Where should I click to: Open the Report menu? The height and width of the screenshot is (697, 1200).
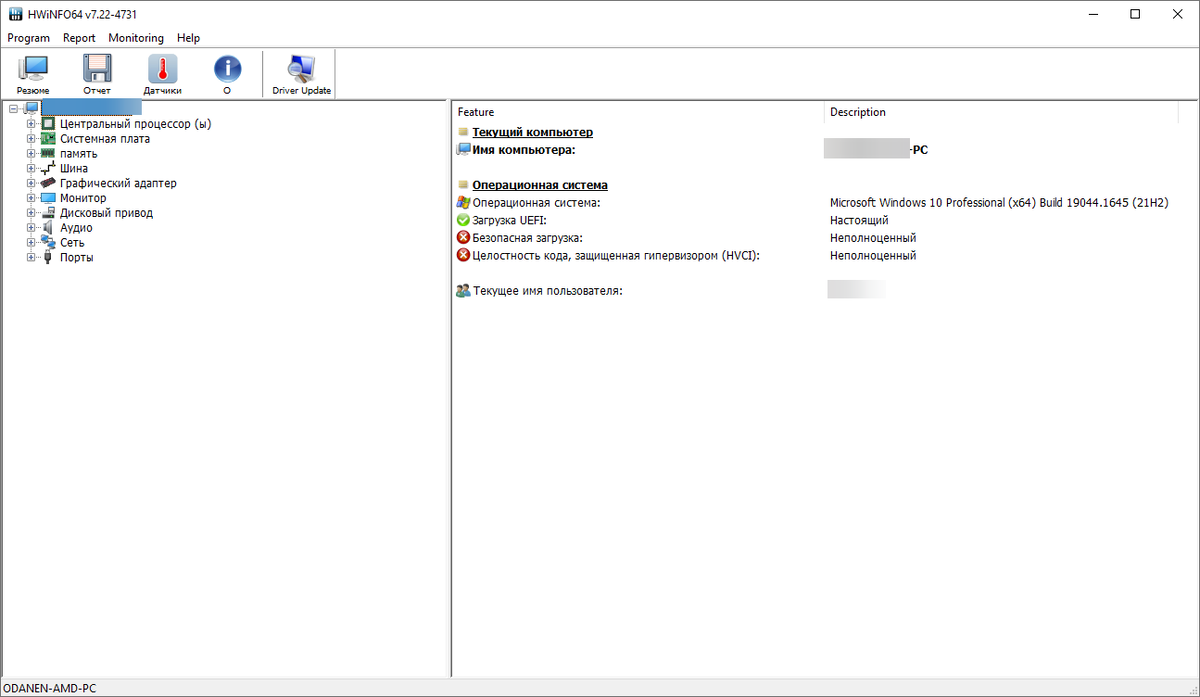(x=79, y=38)
